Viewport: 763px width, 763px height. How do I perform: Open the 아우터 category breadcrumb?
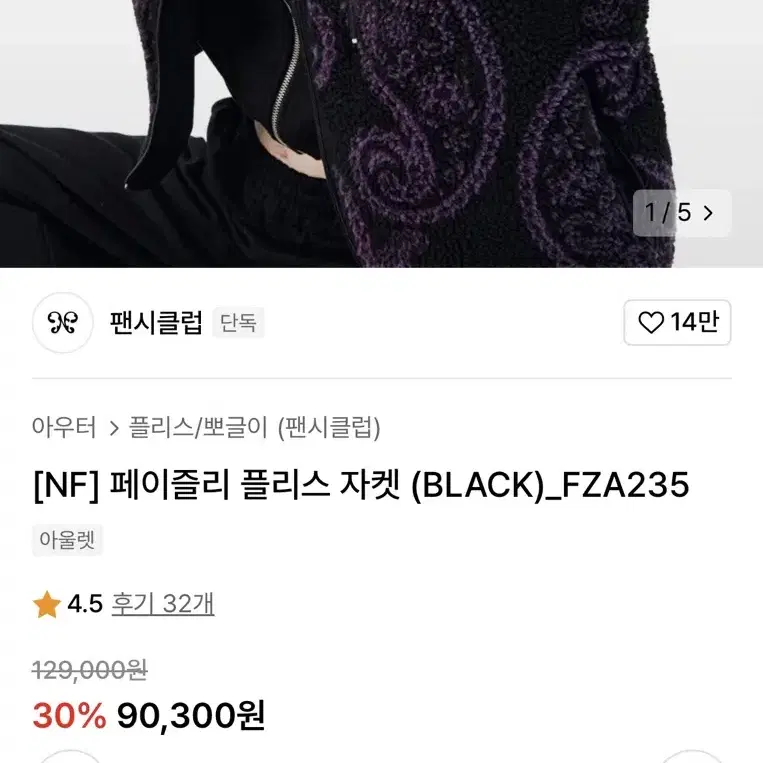(64, 427)
